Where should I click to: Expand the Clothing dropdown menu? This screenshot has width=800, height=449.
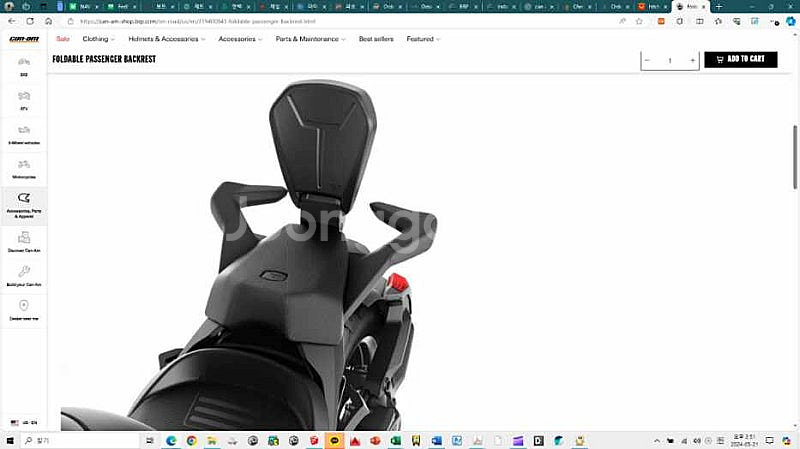(x=98, y=39)
